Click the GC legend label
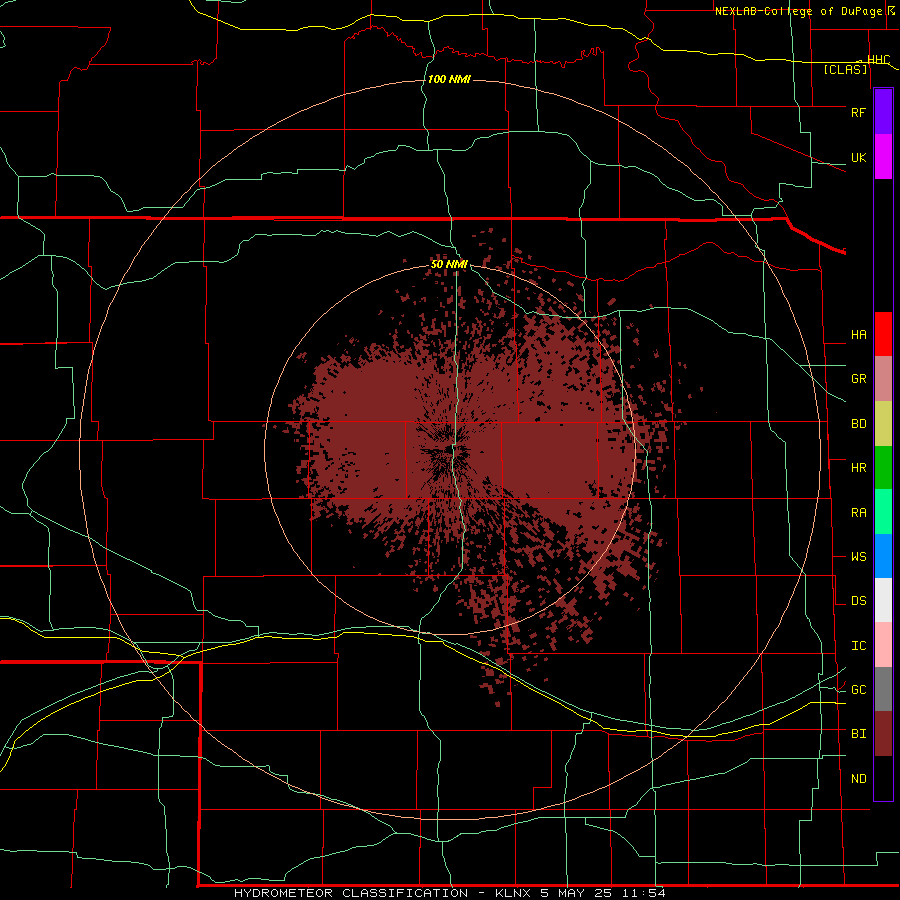The width and height of the screenshot is (900, 900). point(858,690)
